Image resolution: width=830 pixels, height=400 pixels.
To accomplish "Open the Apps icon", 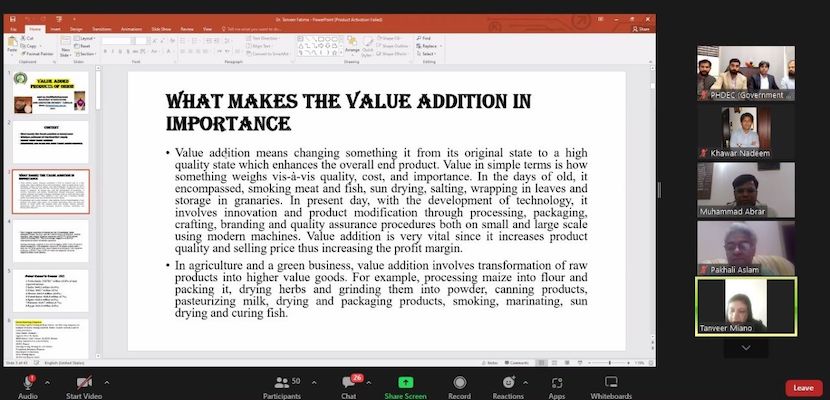I will click(x=557, y=382).
